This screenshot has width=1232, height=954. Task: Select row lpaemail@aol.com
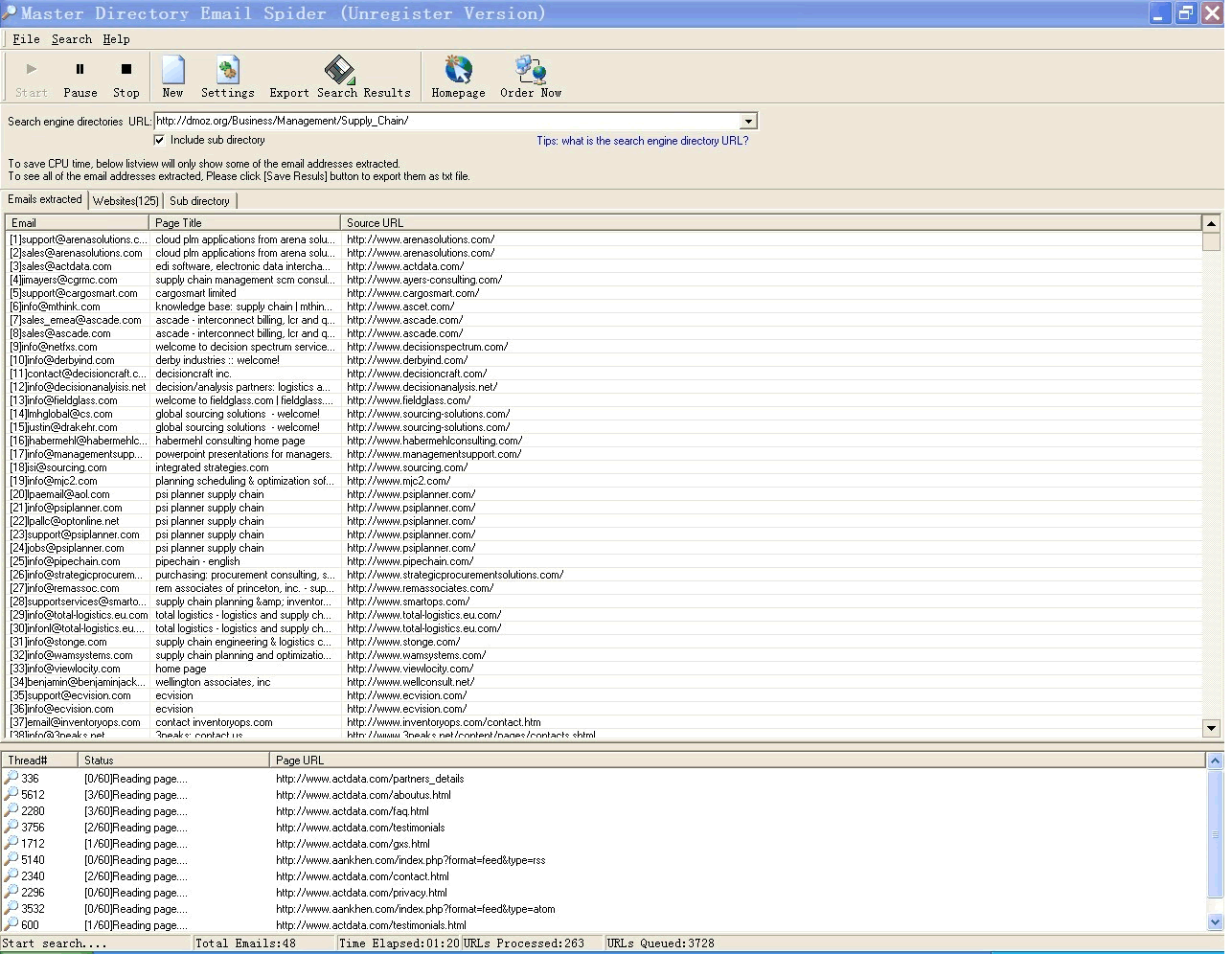coord(604,494)
